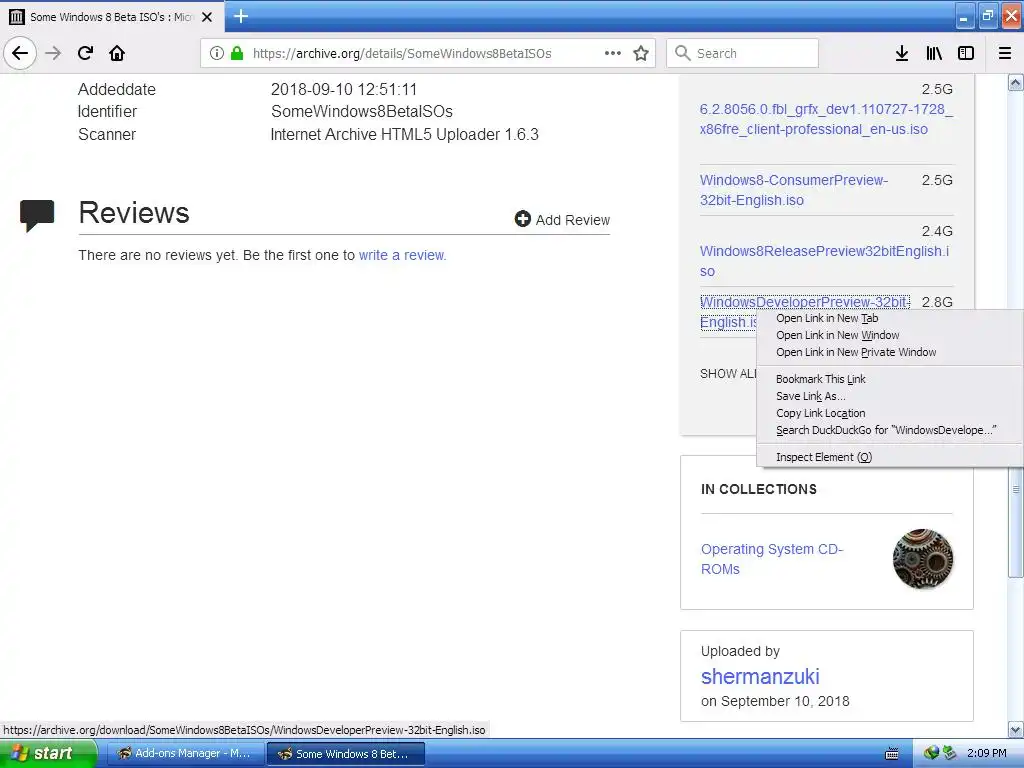Select Save Link As...

tap(810, 396)
